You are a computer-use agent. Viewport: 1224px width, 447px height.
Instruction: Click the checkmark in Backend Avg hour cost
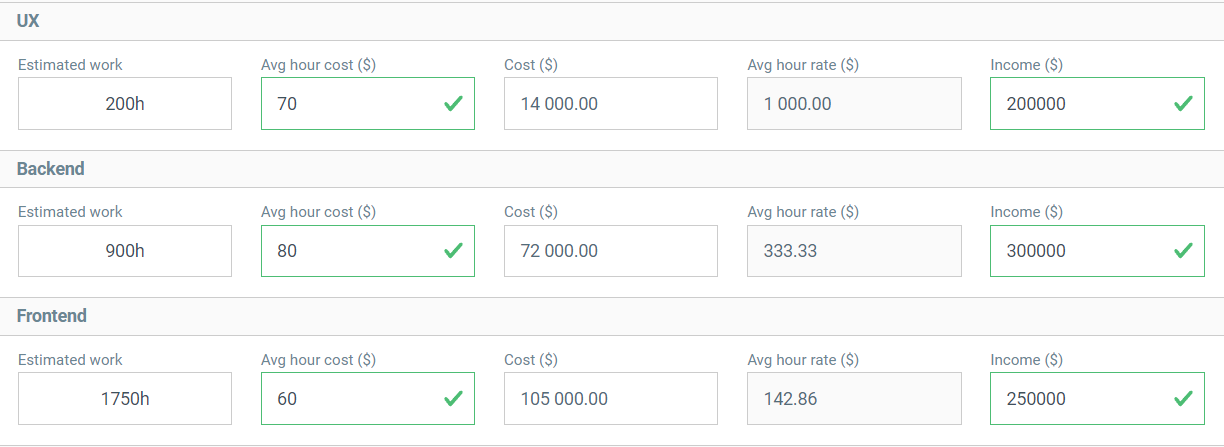tap(453, 251)
